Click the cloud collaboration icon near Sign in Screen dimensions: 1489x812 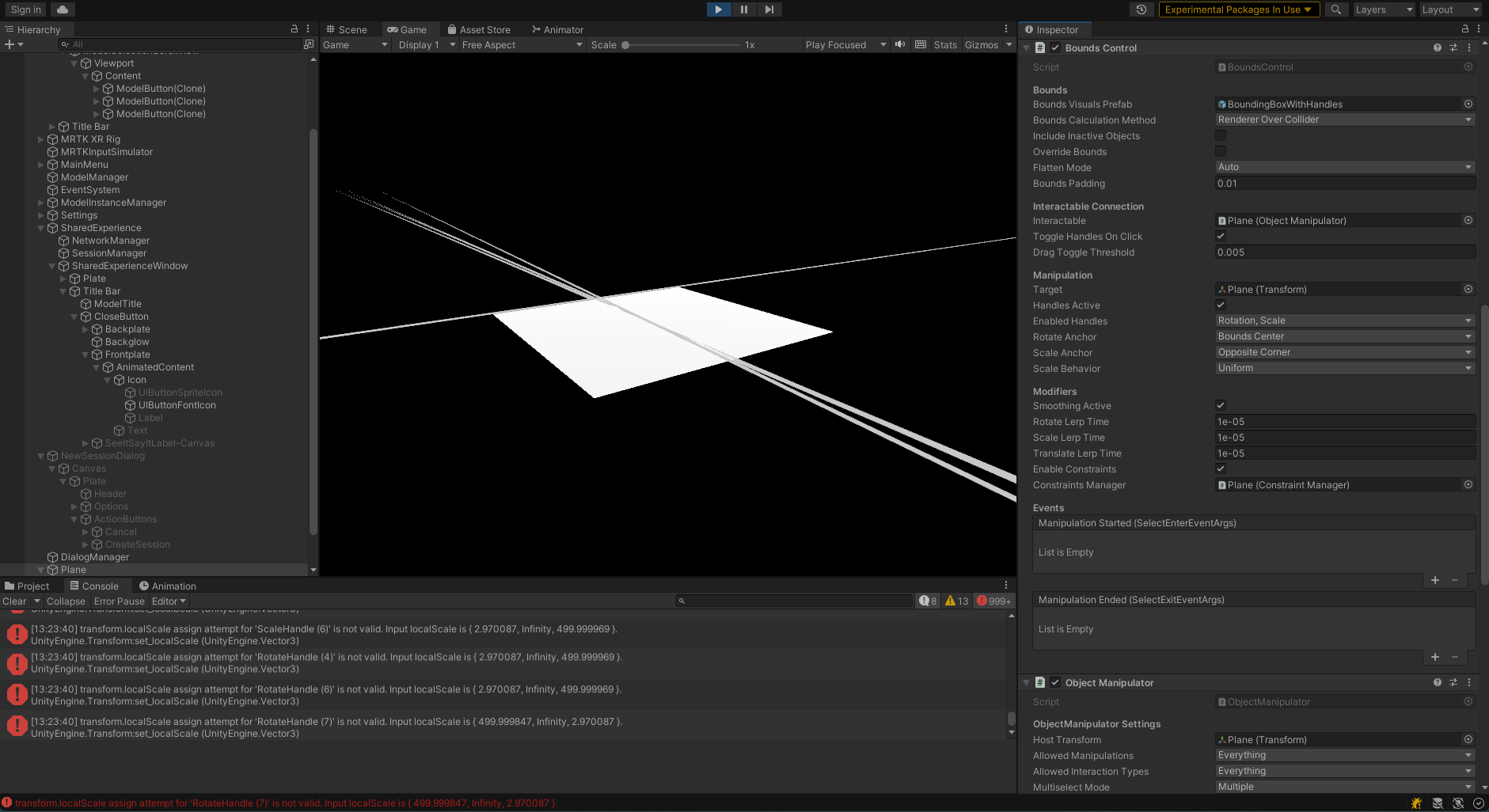click(x=62, y=9)
